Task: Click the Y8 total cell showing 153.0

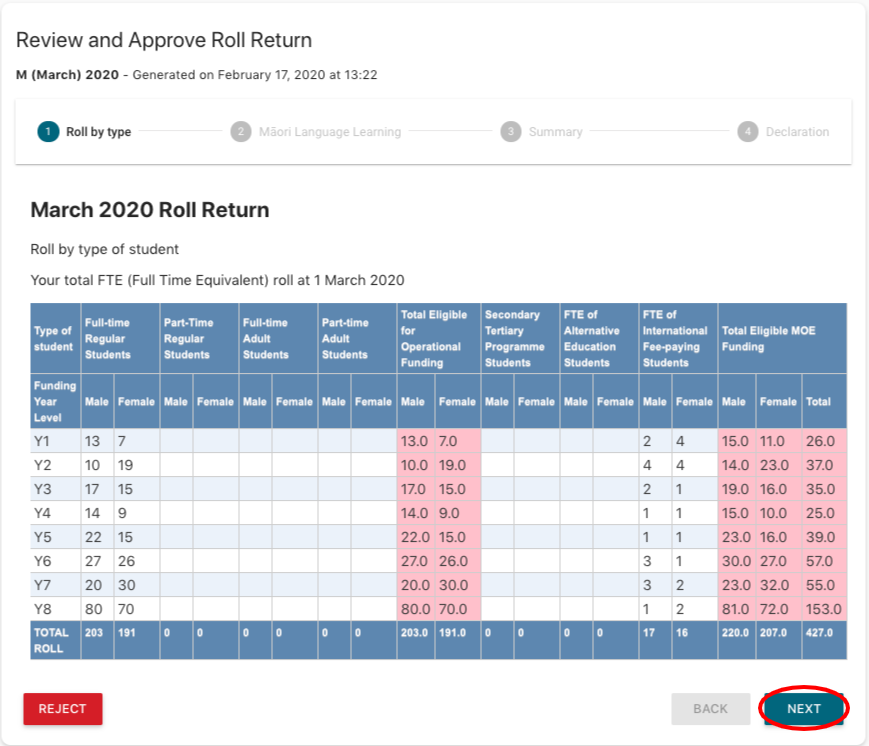Action: point(823,609)
